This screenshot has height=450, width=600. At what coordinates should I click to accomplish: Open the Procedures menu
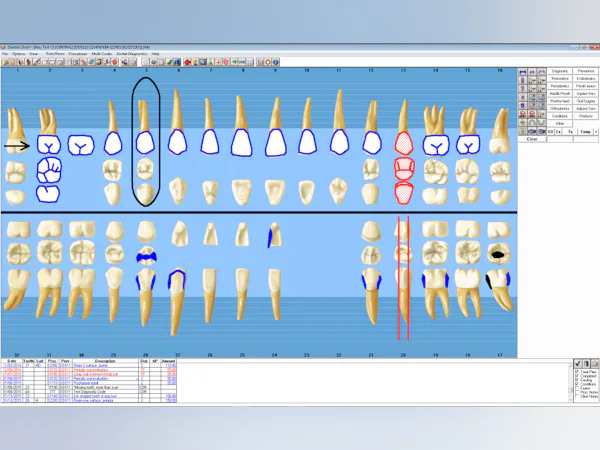click(78, 54)
